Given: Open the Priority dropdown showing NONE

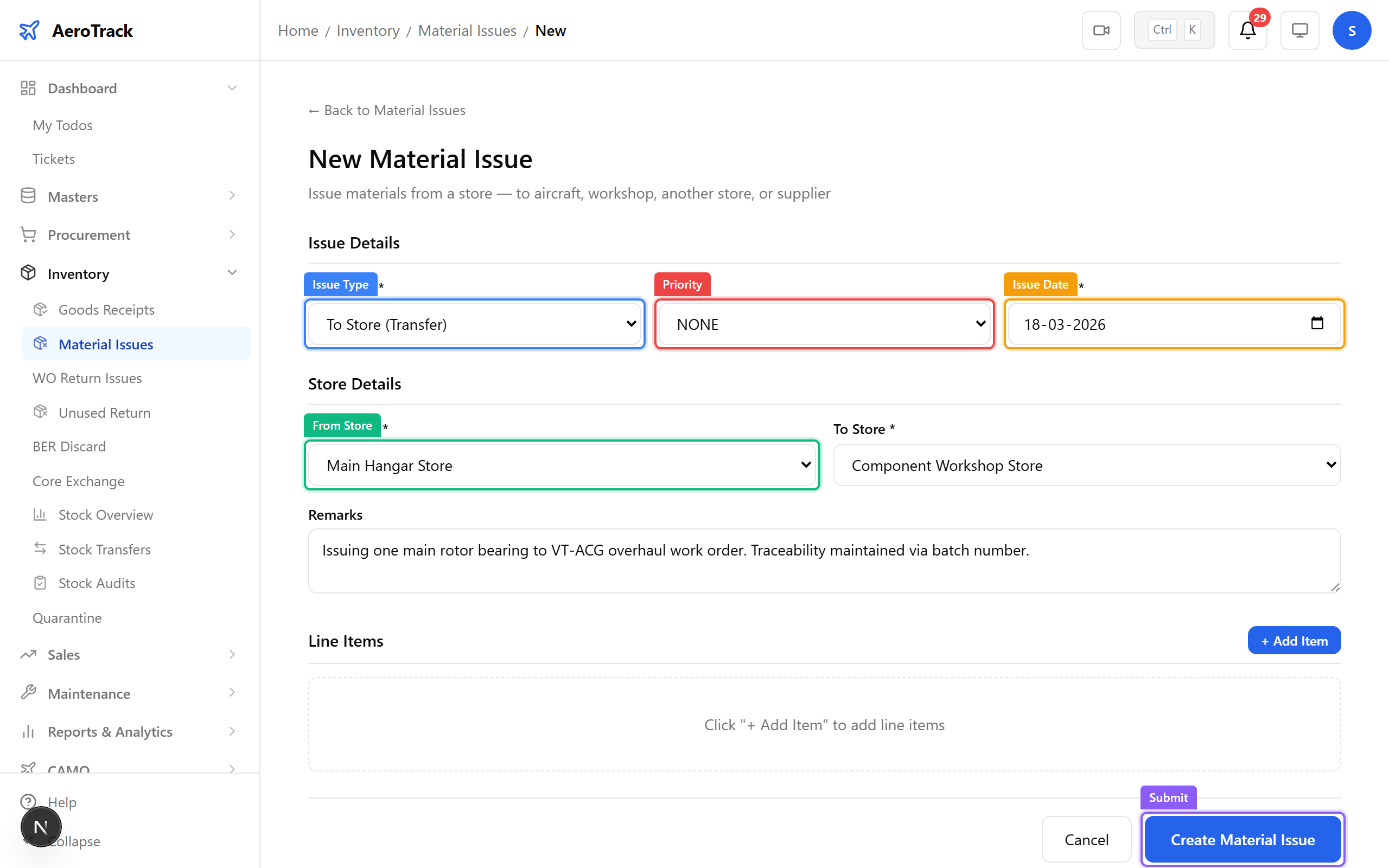Looking at the screenshot, I should pos(824,323).
